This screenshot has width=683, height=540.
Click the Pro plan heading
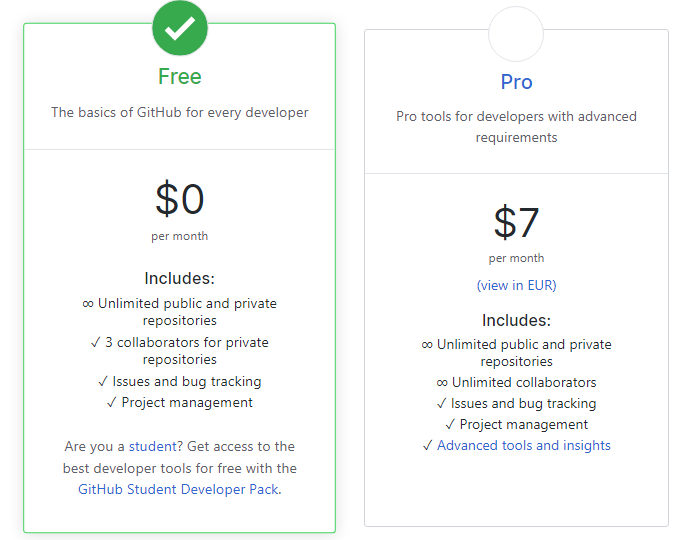coord(516,82)
